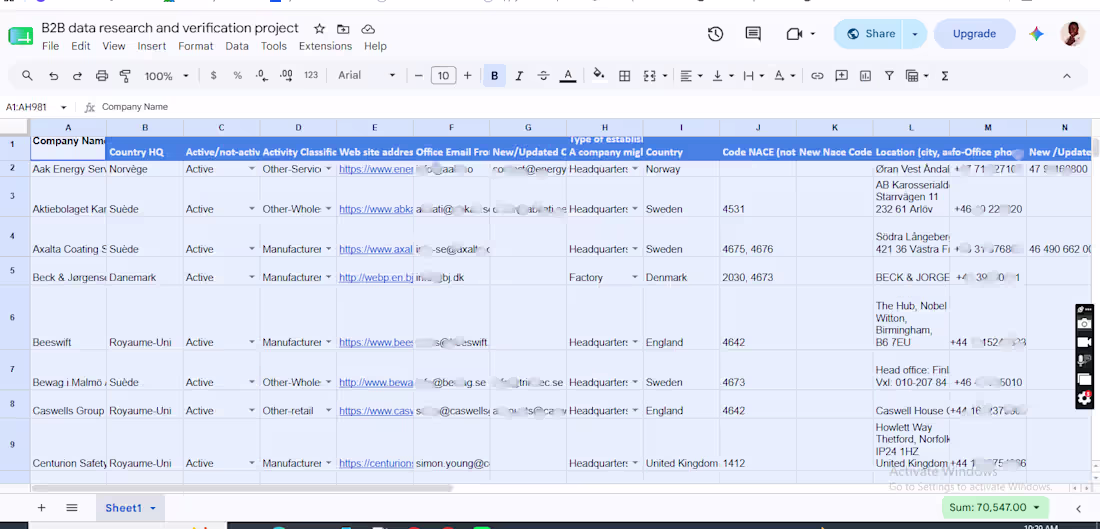Open horizontal align dropdown
Viewport: 1100px width, 529px height.
coord(691,76)
